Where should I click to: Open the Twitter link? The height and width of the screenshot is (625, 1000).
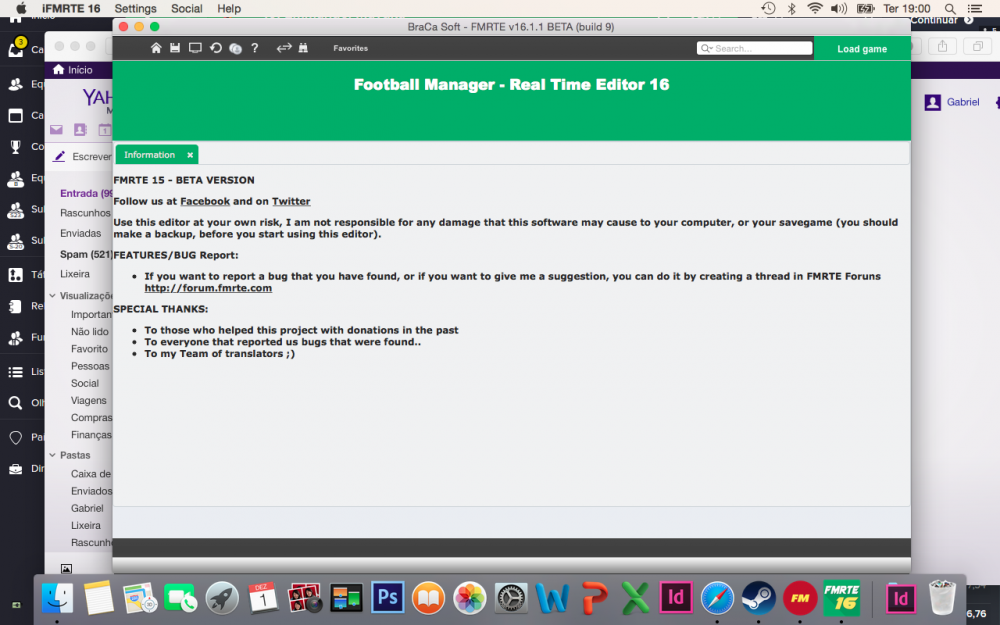291,202
